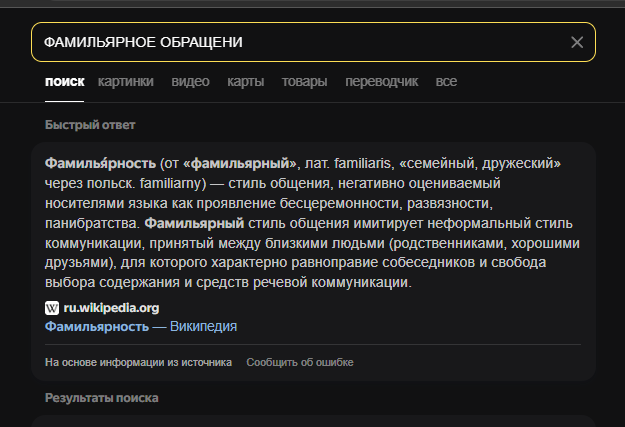Screen dimensions: 625x427
Task: Click the Latin word familiaris in the answer
Action: tap(363, 163)
